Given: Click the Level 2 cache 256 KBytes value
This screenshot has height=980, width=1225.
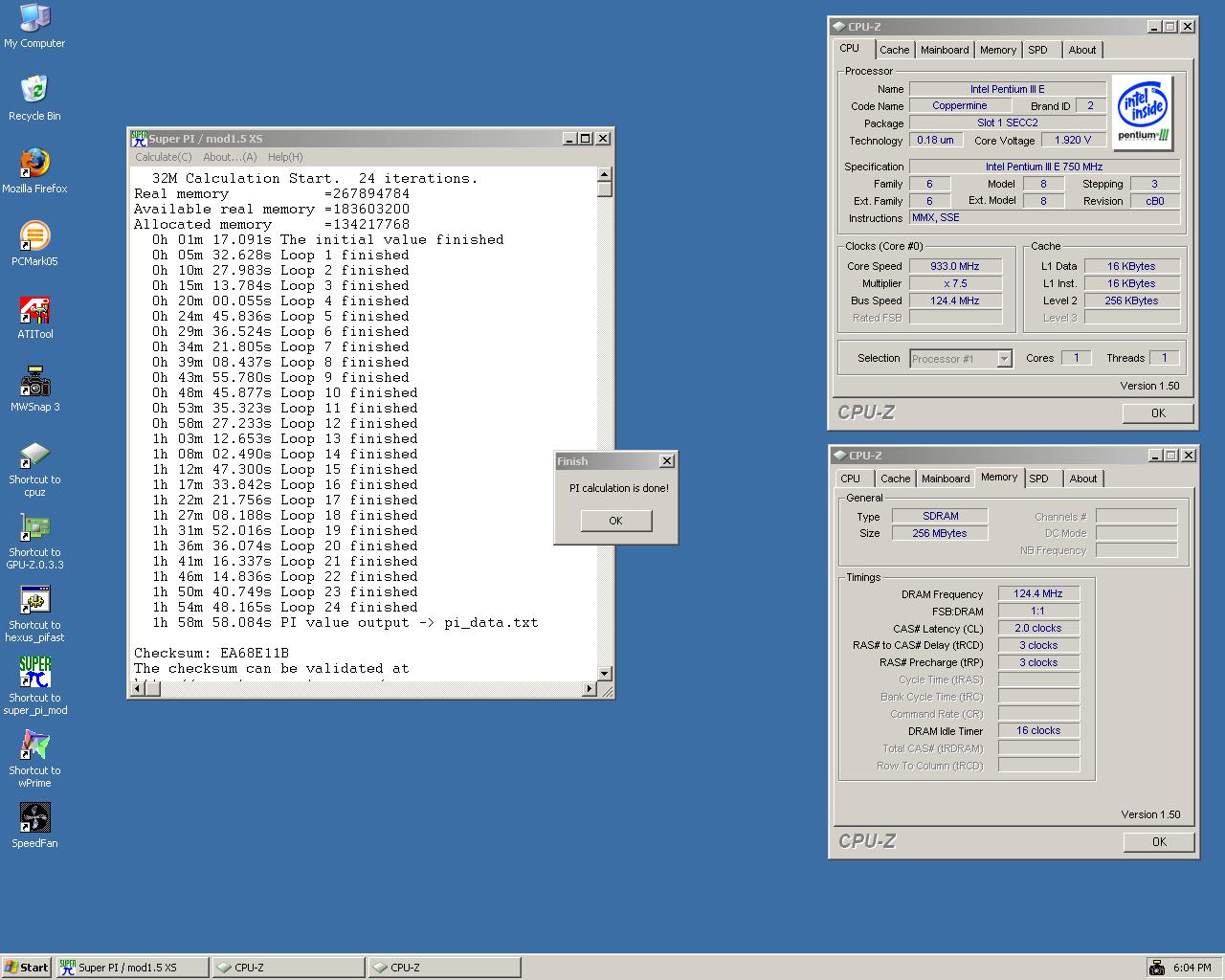Looking at the screenshot, I should (x=1131, y=301).
